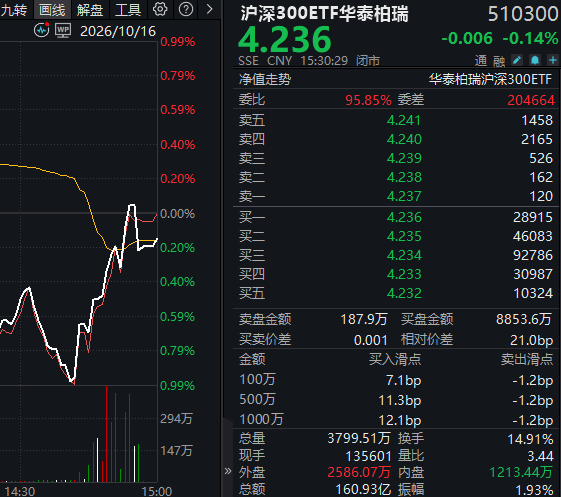Click the 通 stock connect tag

481,61
